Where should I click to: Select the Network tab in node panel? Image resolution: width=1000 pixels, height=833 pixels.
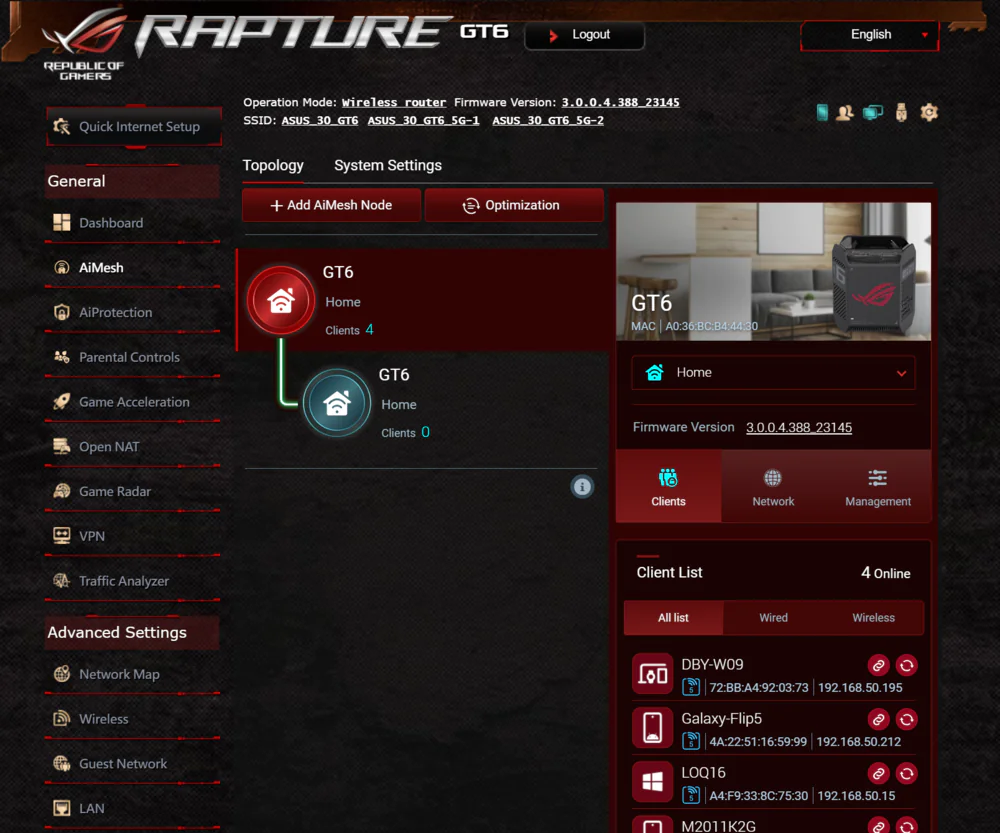(773, 487)
